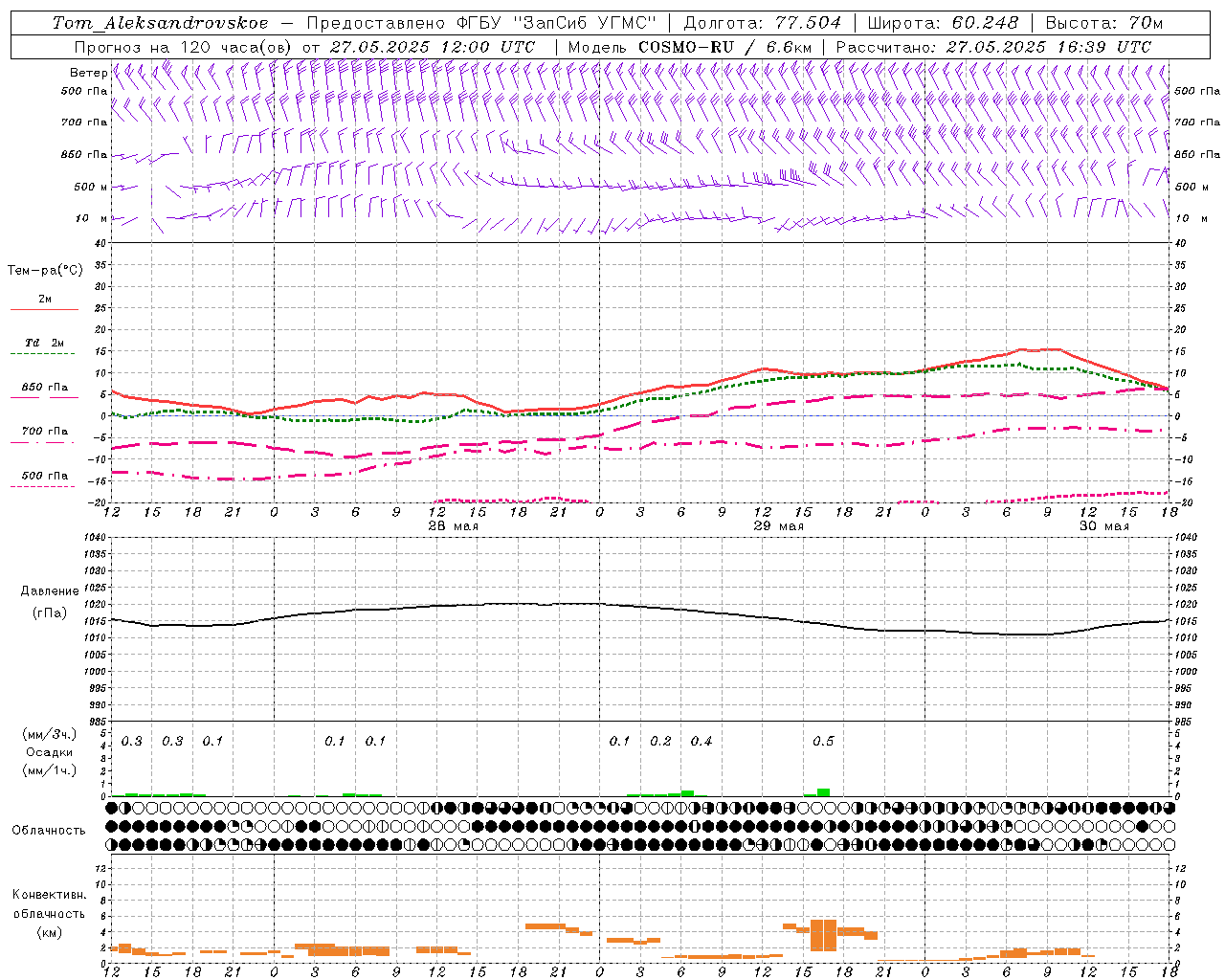Click the 'Давление' pressure panel label
The width and height of the screenshot is (1225, 980).
coord(48,591)
